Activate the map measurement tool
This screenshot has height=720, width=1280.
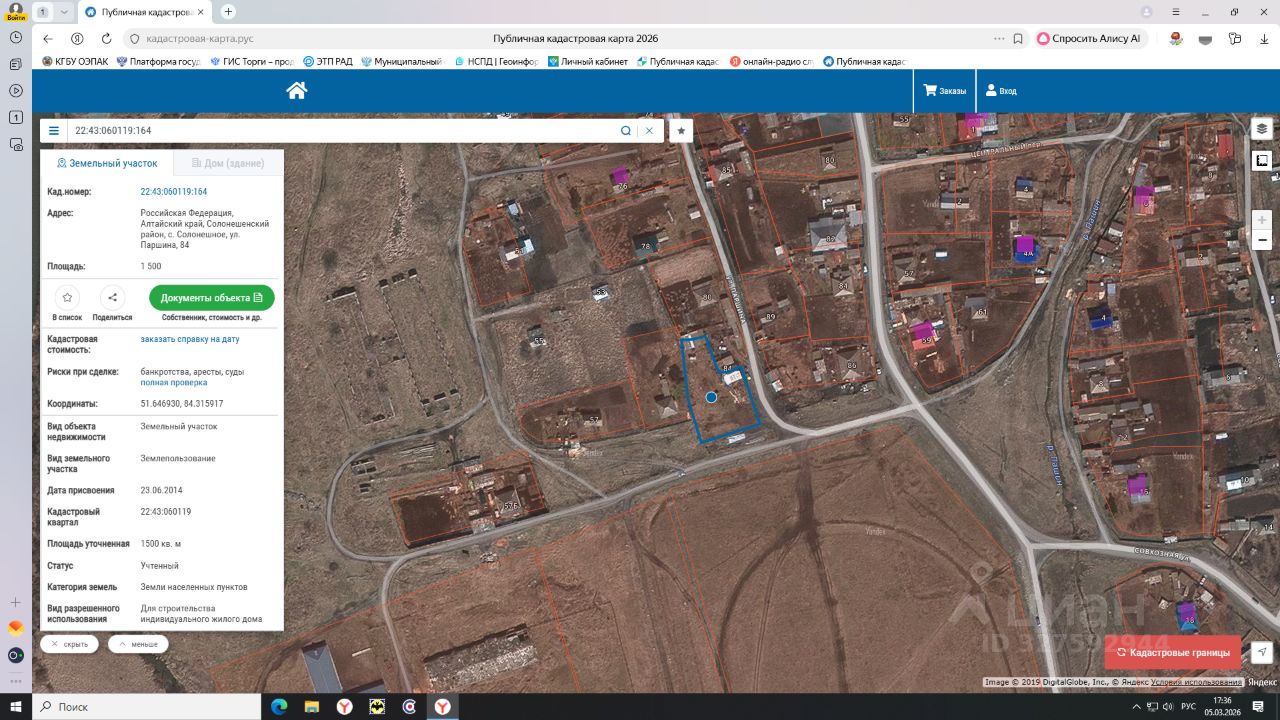click(1262, 160)
